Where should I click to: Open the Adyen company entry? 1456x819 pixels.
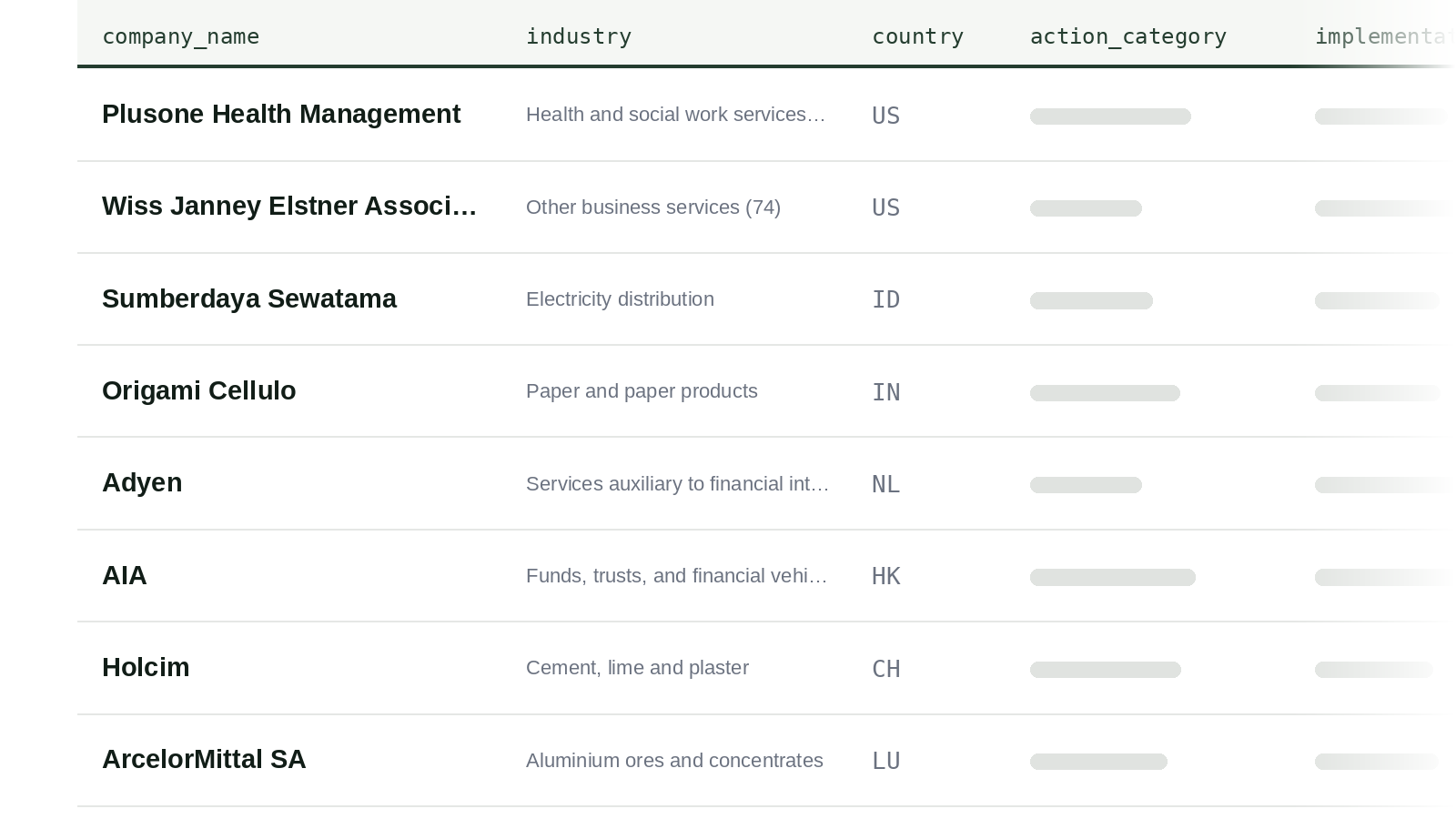point(766,483)
